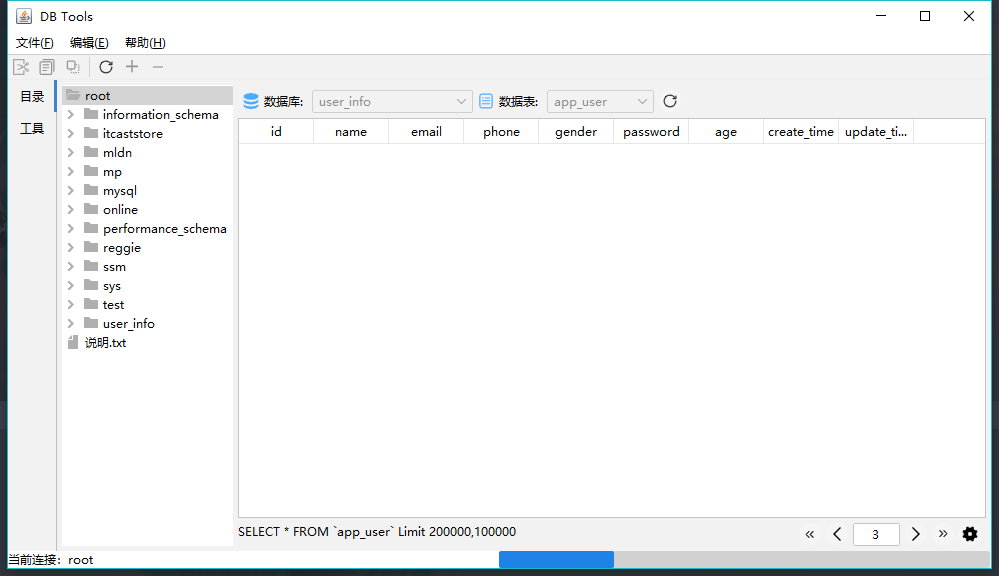The height and width of the screenshot is (576, 999).
Task: Go to the first page
Action: point(810,534)
